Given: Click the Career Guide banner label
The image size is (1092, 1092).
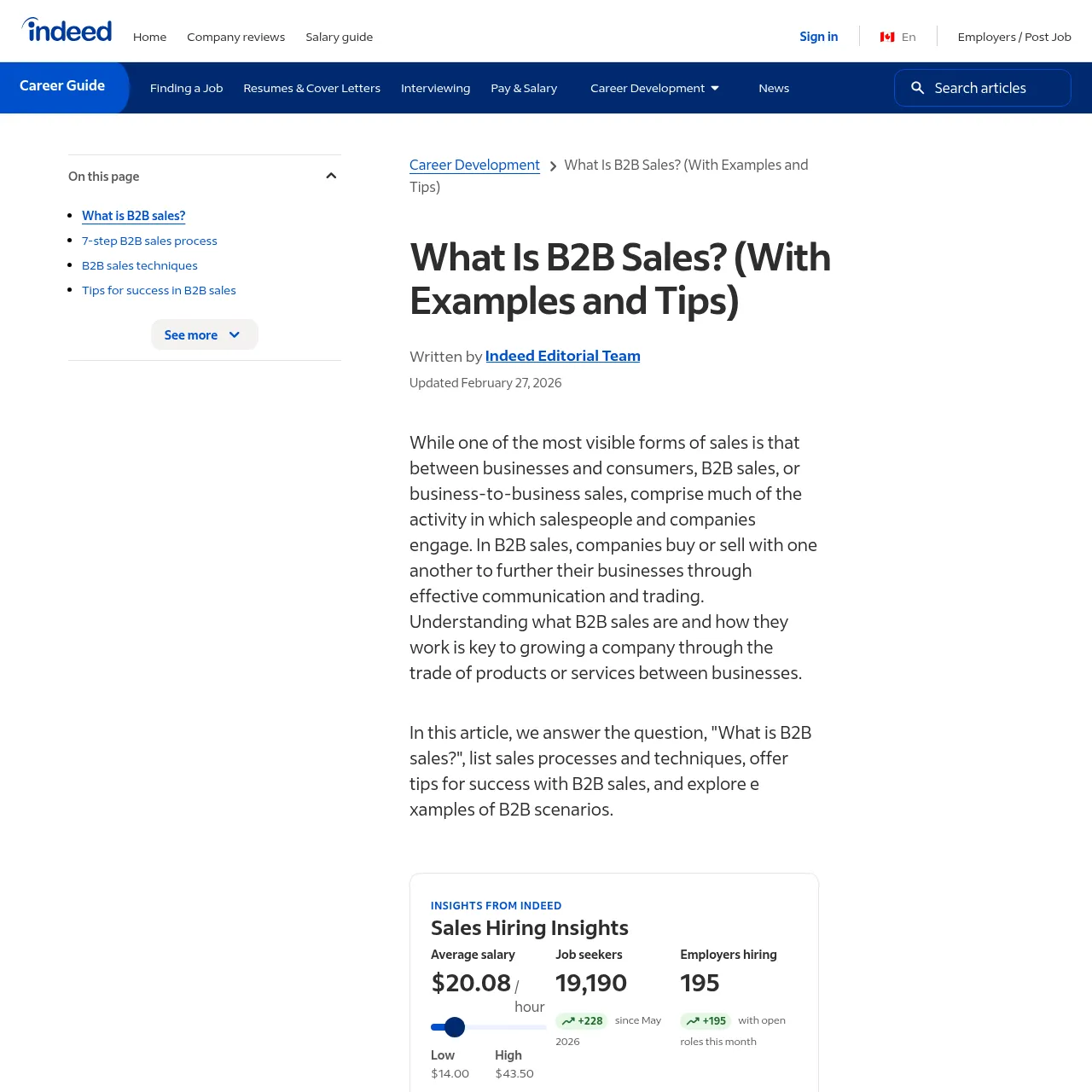Looking at the screenshot, I should (62, 85).
